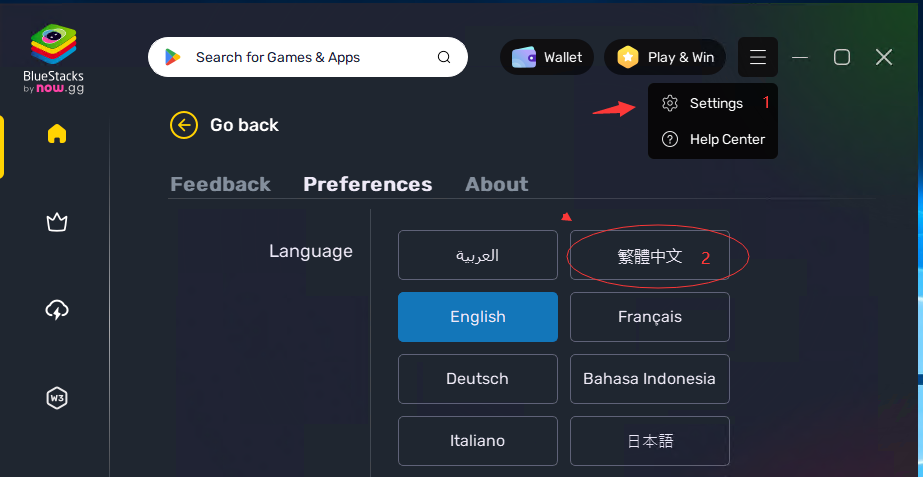
Task: Open Play & Win
Action: [x=665, y=57]
